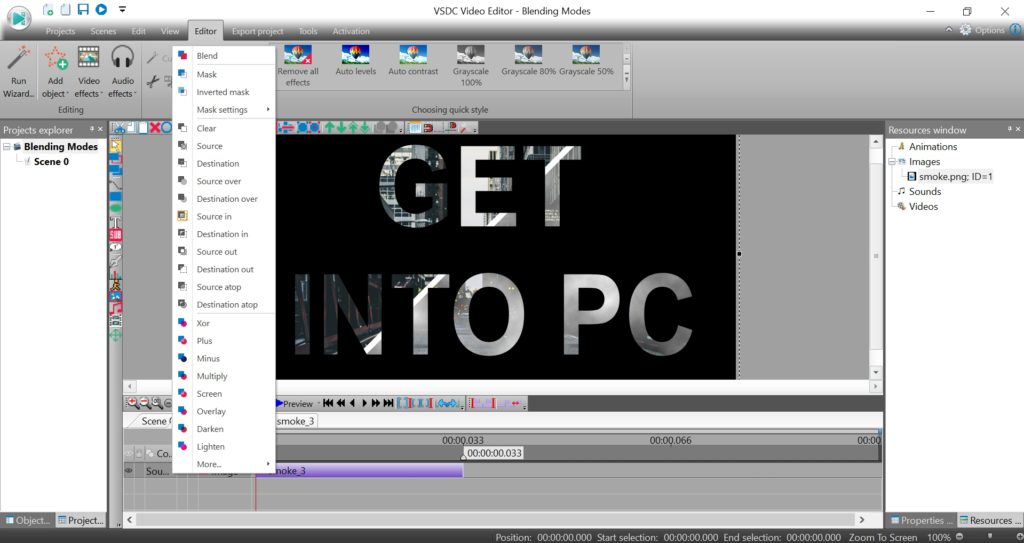Select the smoke_3 timeline tab

(x=296, y=421)
